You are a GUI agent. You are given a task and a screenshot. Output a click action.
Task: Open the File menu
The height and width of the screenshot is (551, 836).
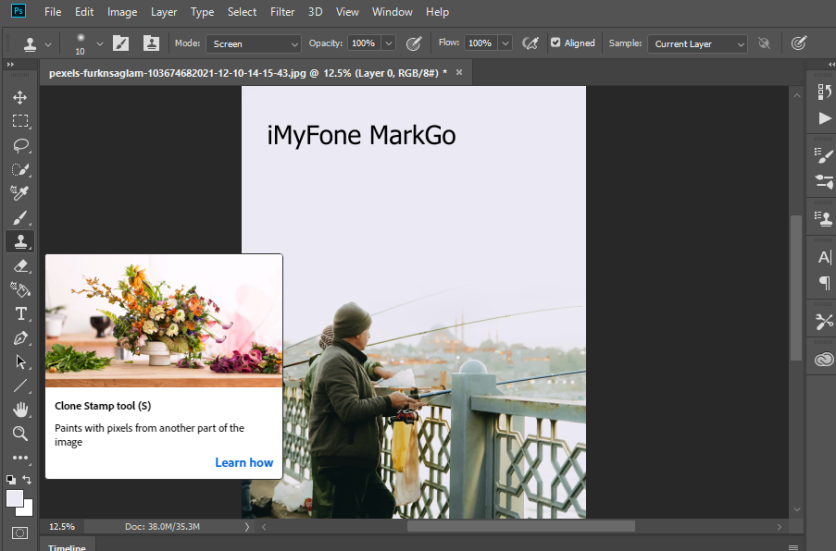53,12
